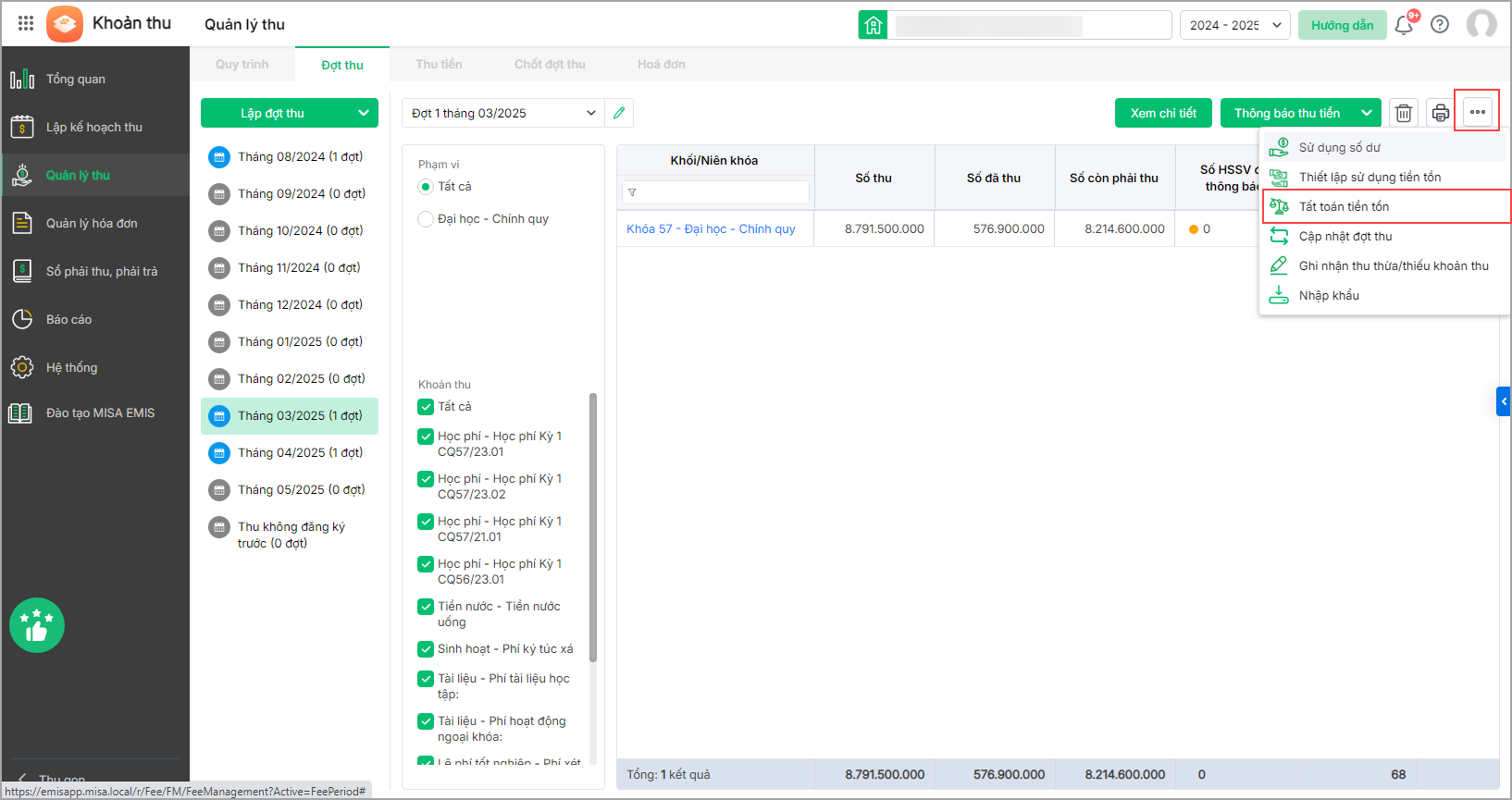This screenshot has height=800, width=1512.
Task: Click the green home icon
Action: (x=874, y=25)
